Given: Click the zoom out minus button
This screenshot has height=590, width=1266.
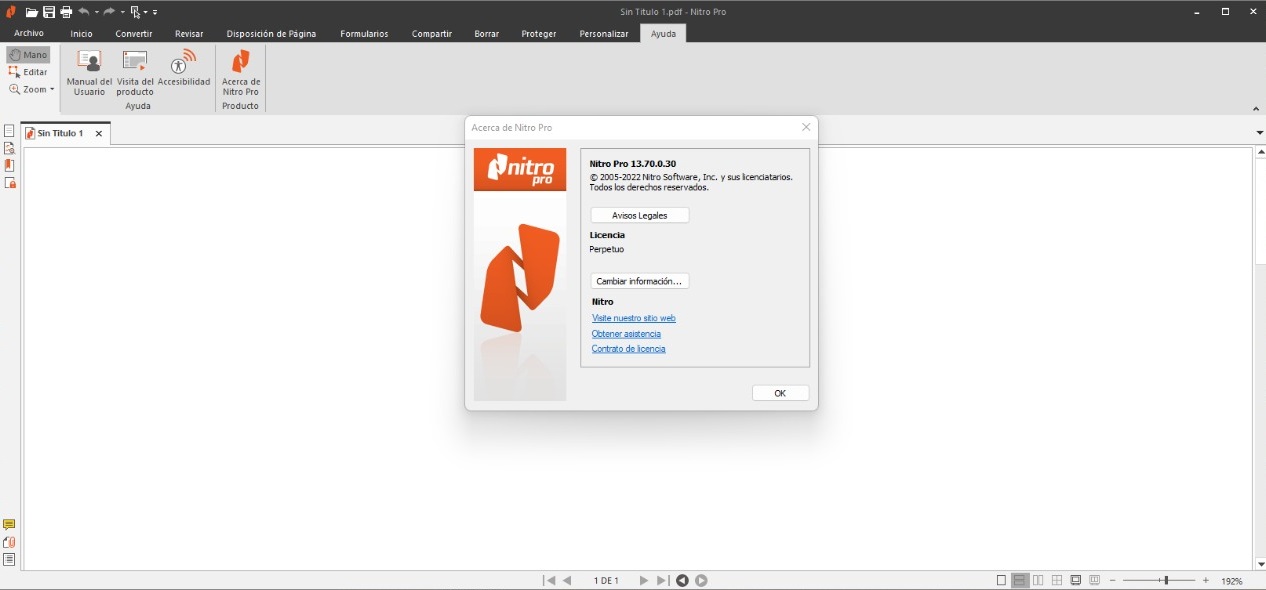Looking at the screenshot, I should 1113,580.
